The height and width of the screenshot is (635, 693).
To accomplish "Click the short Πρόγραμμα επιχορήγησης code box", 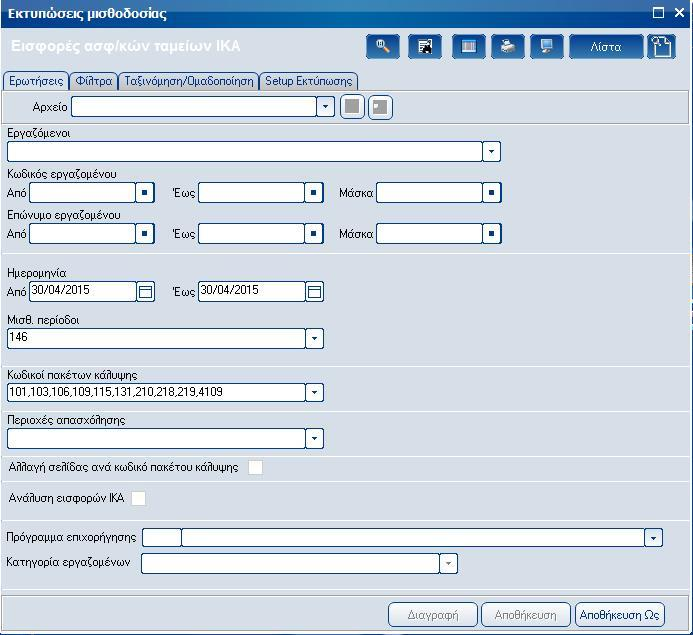I will tap(162, 538).
